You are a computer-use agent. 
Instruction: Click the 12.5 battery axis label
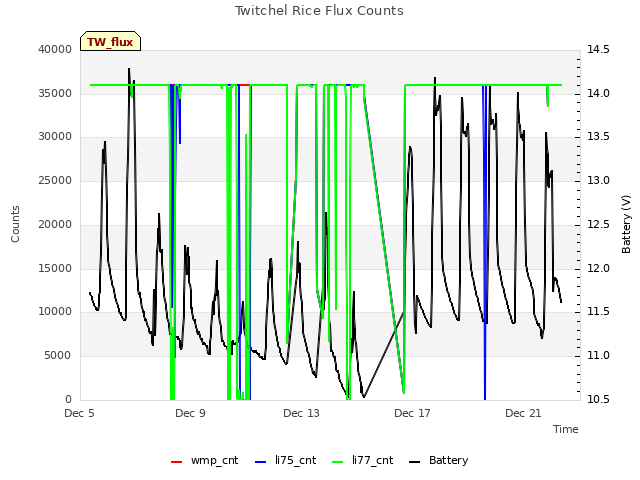pos(598,224)
